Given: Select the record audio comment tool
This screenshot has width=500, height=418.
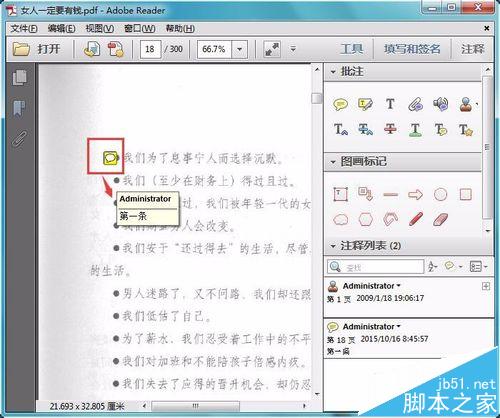Looking at the screenshot, I should coord(441,104).
